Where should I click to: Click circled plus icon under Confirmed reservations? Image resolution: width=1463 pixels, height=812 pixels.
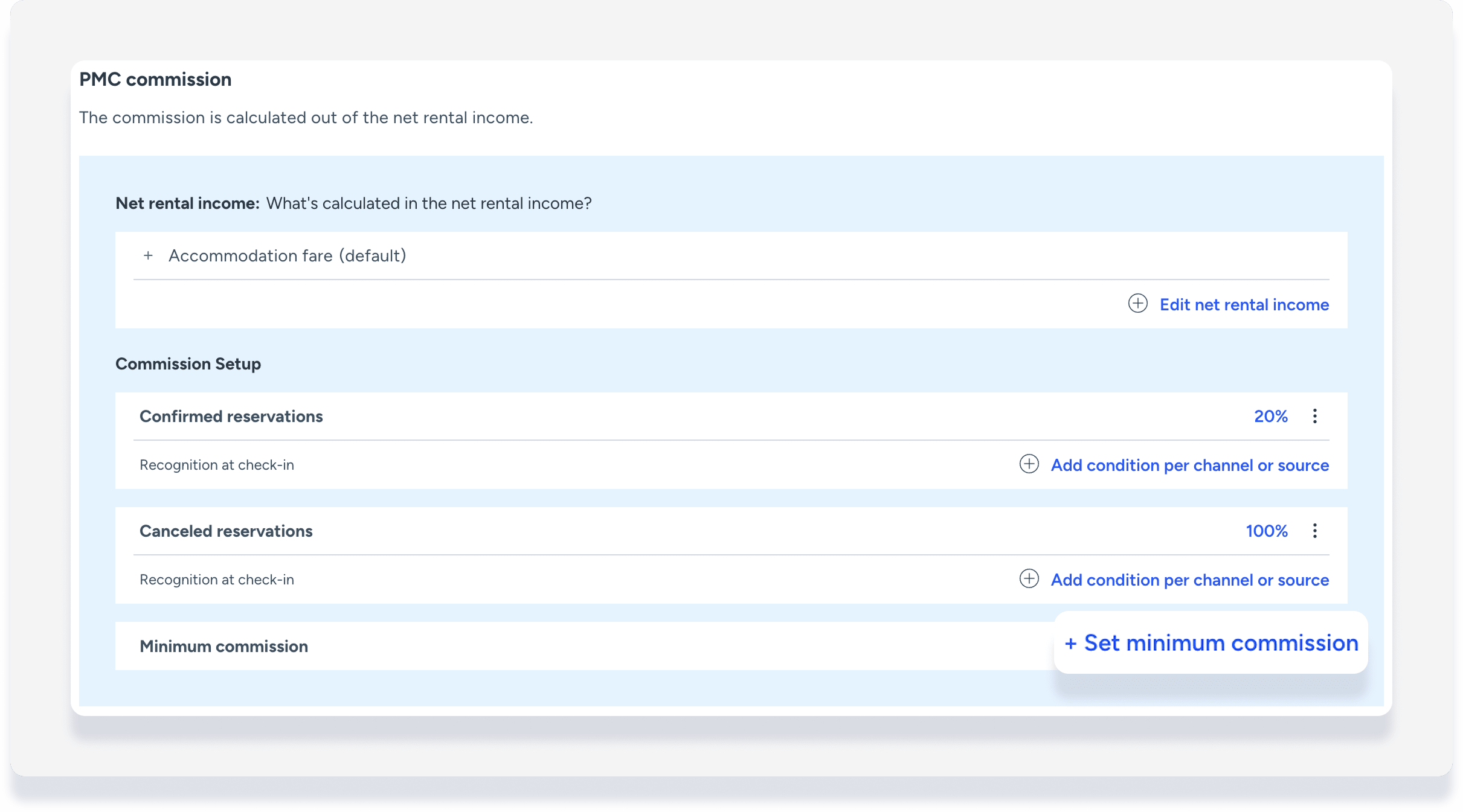click(x=1029, y=464)
